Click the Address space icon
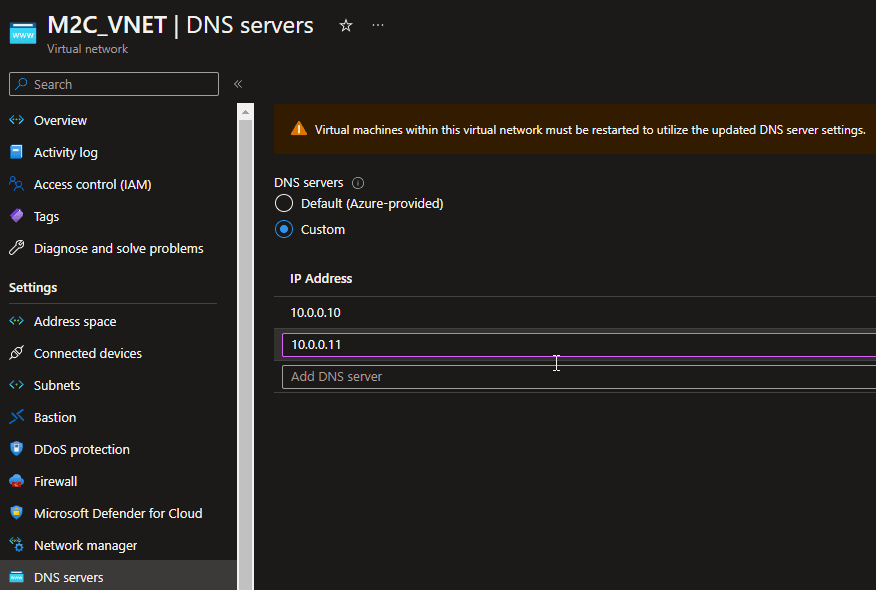Screen dimensions: 876x590 (x=17, y=321)
